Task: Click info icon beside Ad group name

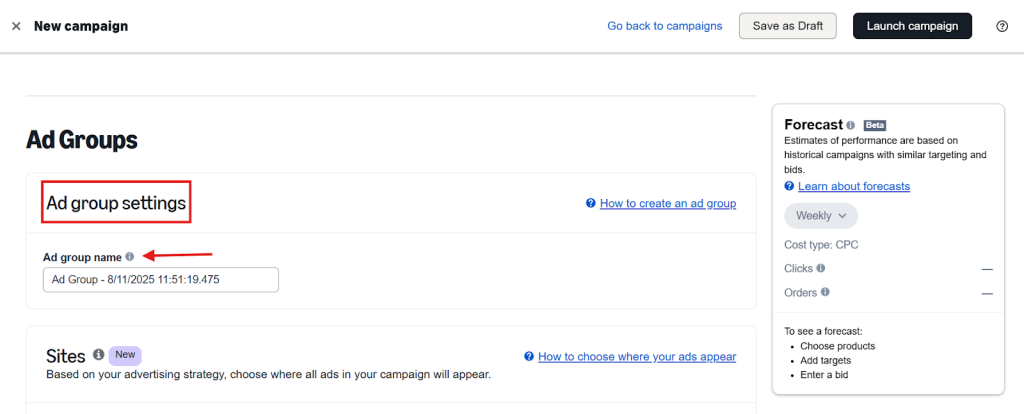Action: coord(129,257)
